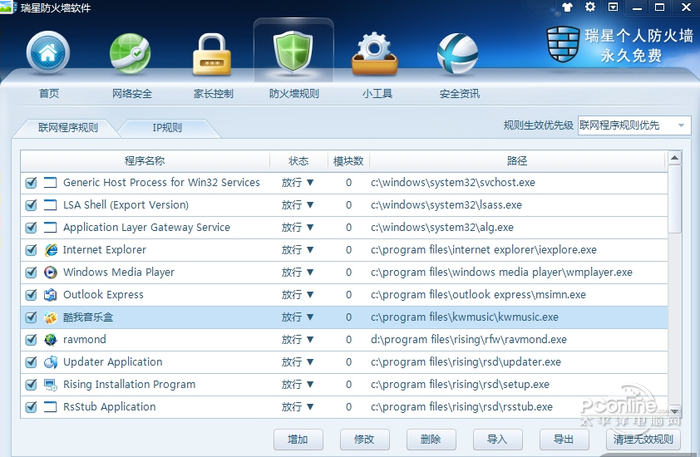
Task: Click the title bar dropdown menu icon
Action: click(x=613, y=7)
